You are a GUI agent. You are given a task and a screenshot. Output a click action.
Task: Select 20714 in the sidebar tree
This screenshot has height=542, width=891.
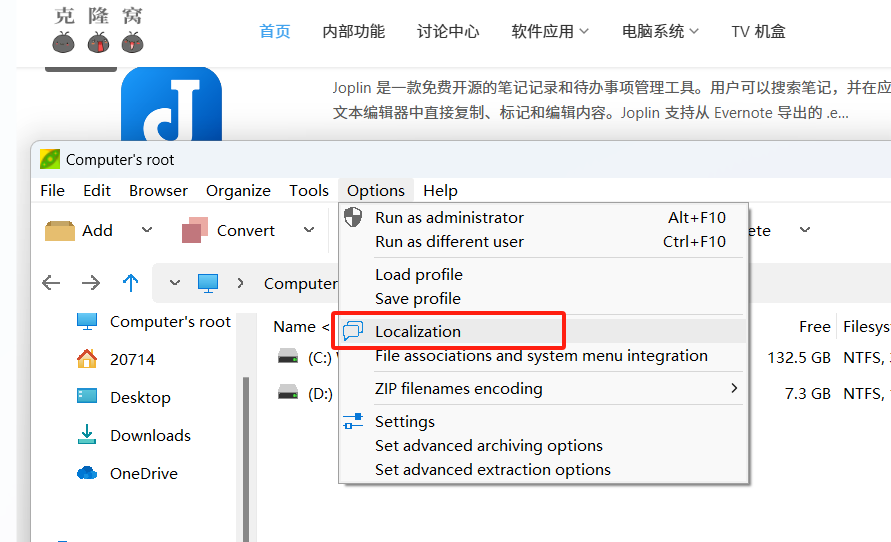[132, 360]
